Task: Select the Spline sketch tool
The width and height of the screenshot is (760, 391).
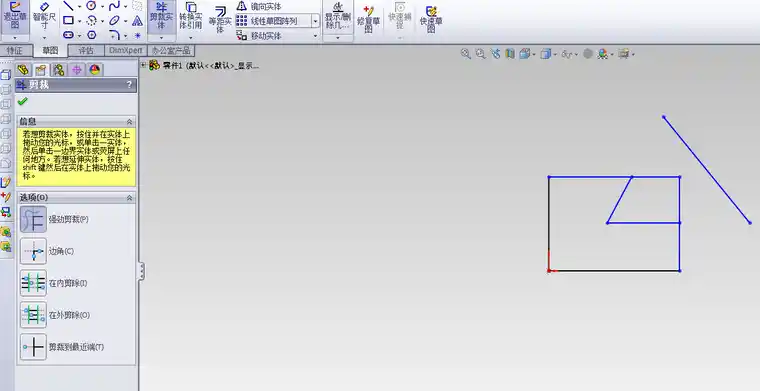Action: [x=114, y=6]
